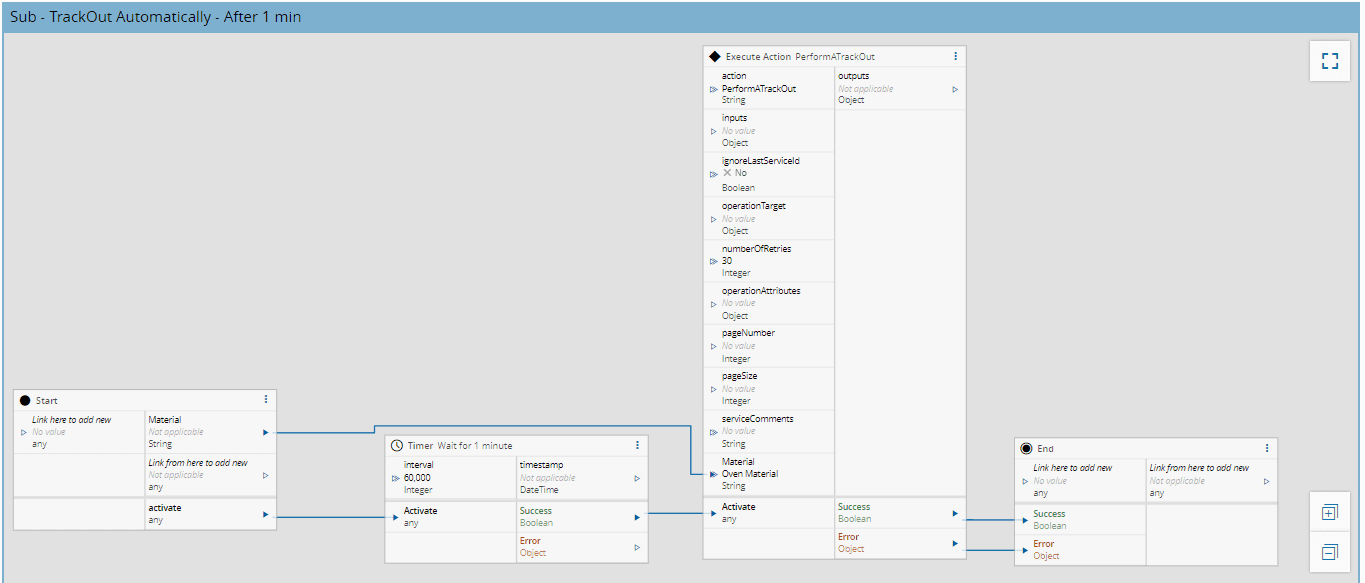Open the Start node options menu
The height and width of the screenshot is (583, 1365).
coord(266,399)
